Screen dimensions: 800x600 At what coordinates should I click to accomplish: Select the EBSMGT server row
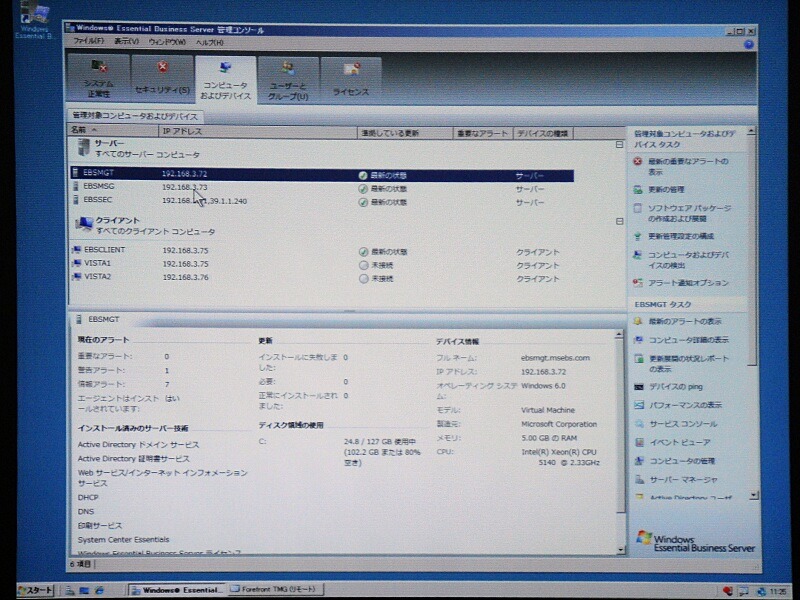click(x=322, y=174)
